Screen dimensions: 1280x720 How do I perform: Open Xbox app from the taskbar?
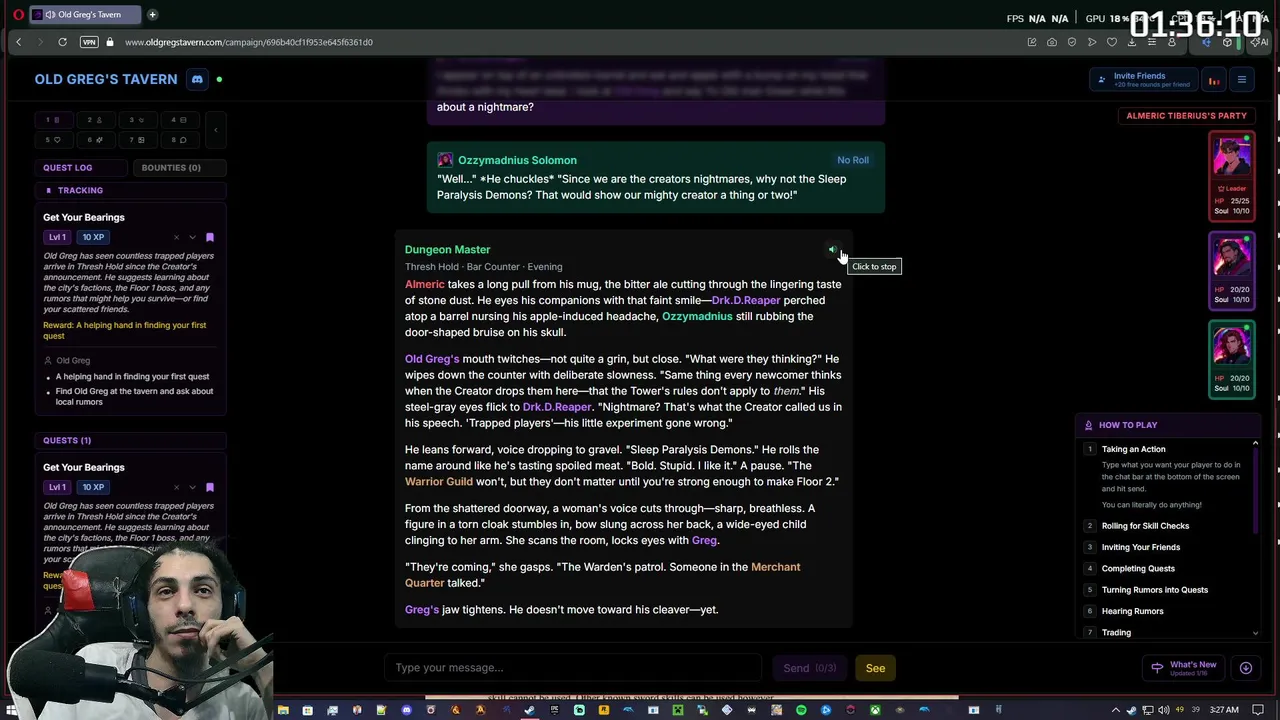pyautogui.click(x=875, y=710)
